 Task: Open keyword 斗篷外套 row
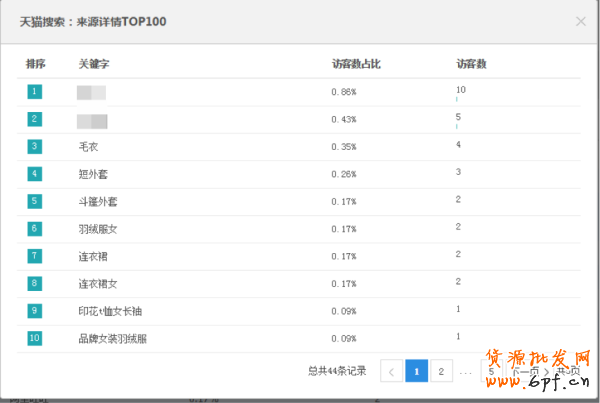coord(98,202)
